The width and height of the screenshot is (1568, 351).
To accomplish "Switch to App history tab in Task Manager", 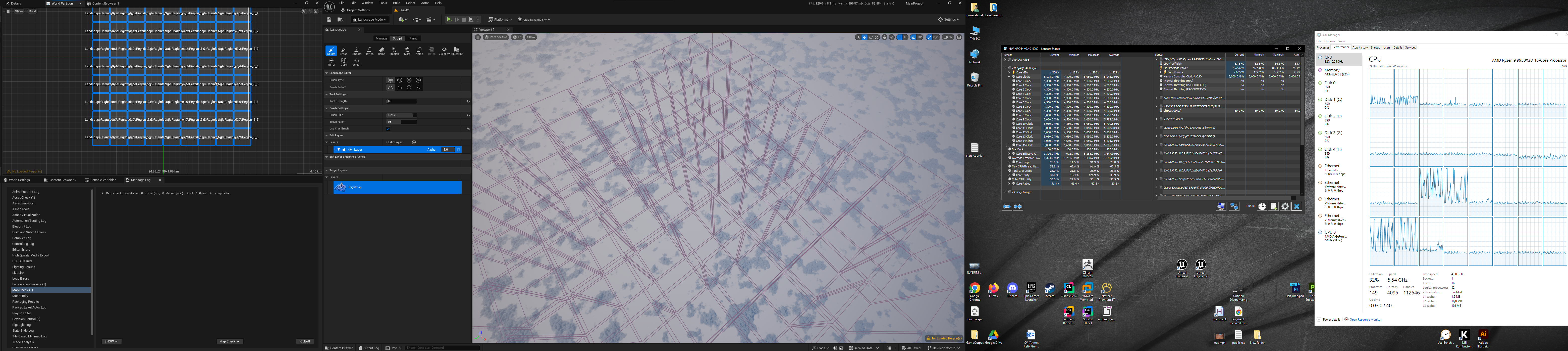I will [x=1360, y=48].
